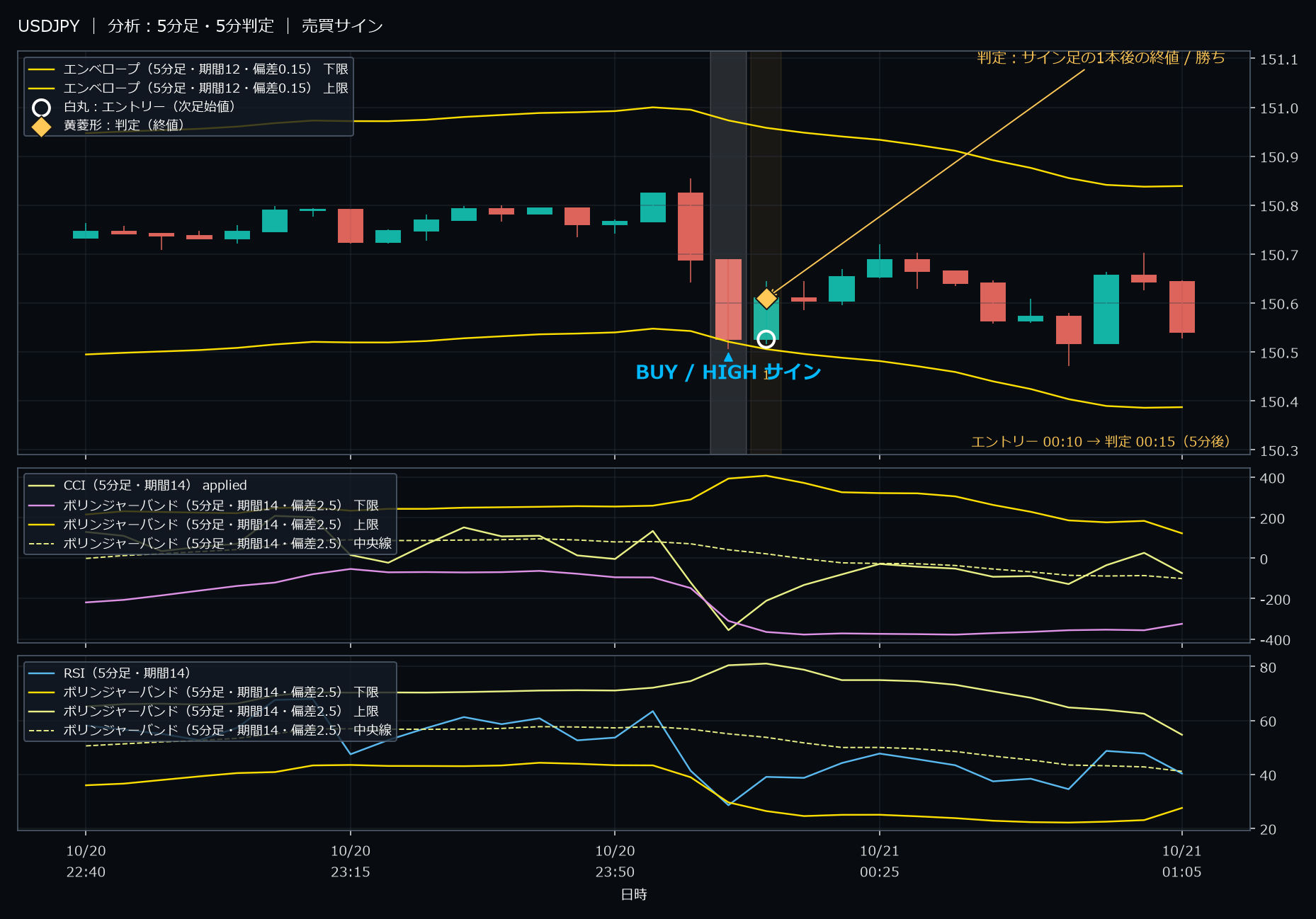Image resolution: width=1316 pixels, height=919 pixels.
Task: Click the yellow diamond icon in the legend
Action: click(x=41, y=127)
